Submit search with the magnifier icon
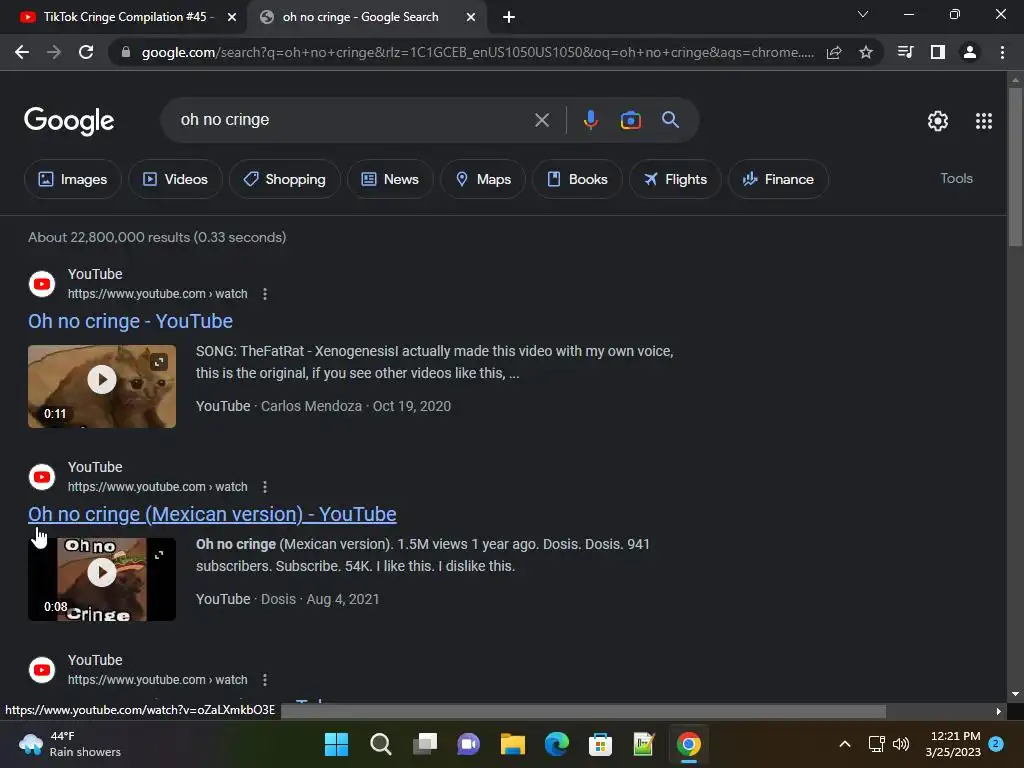This screenshot has height=768, width=1024. pos(670,120)
